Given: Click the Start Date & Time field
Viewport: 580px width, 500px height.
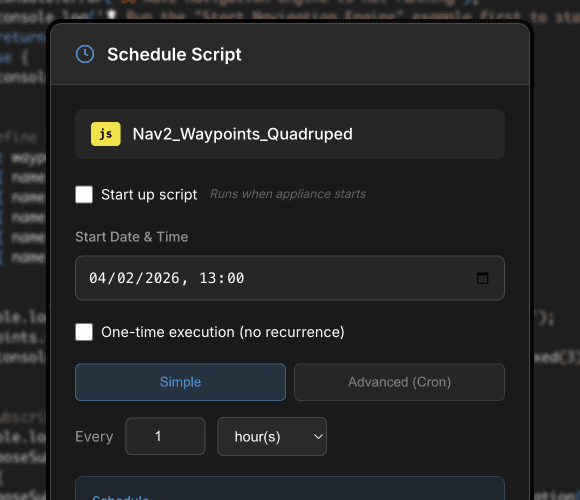Looking at the screenshot, I should point(290,278).
